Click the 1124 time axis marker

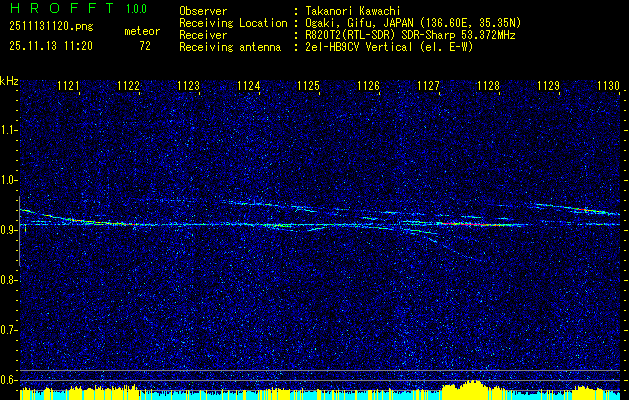pyautogui.click(x=249, y=85)
